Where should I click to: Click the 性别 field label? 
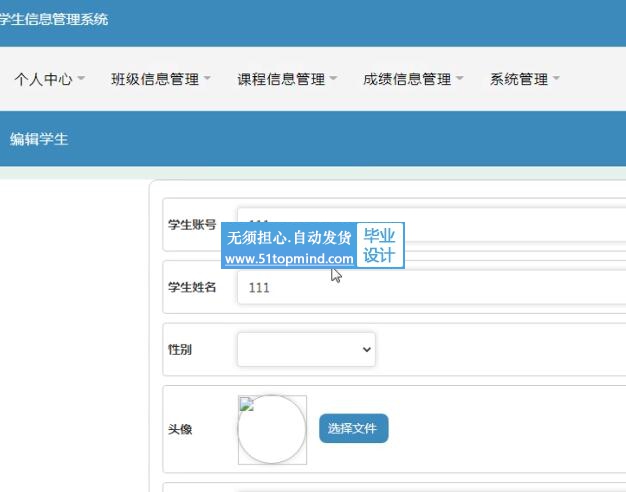pos(180,350)
